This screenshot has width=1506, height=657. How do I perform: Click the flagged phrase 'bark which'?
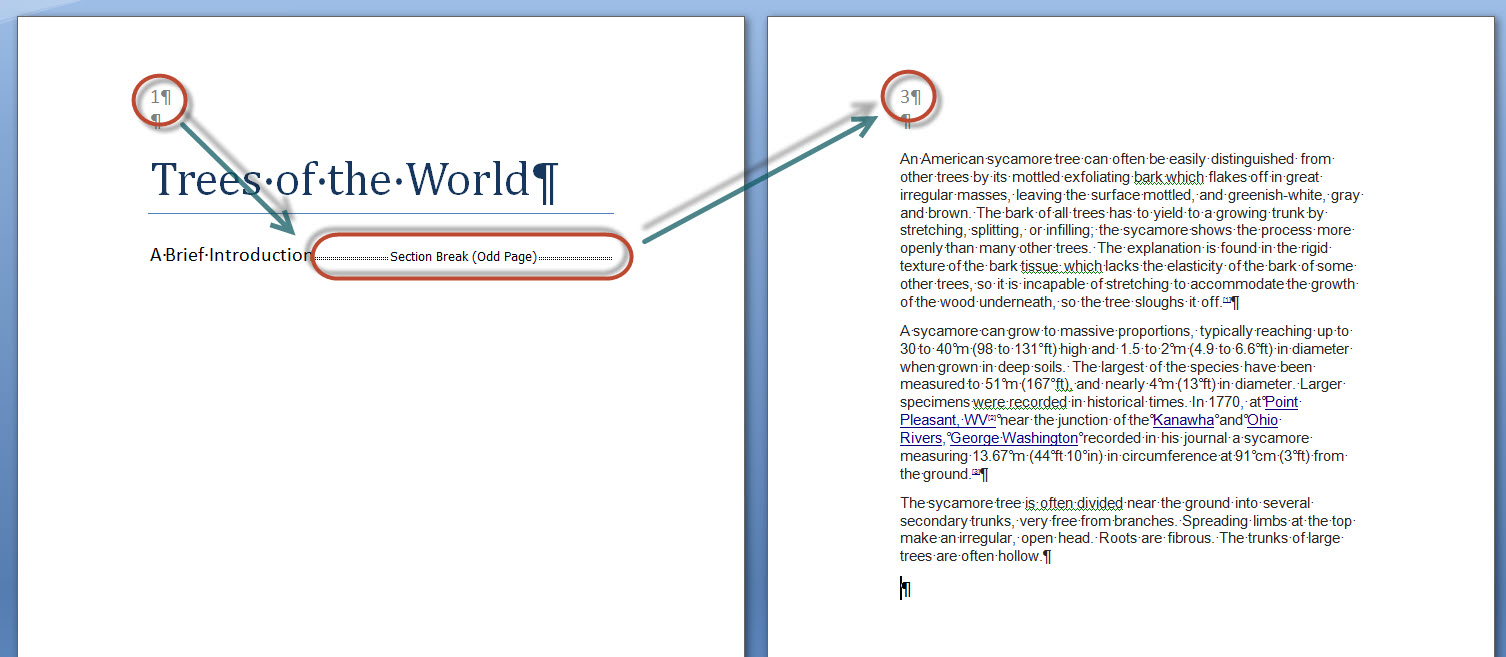[1169, 177]
